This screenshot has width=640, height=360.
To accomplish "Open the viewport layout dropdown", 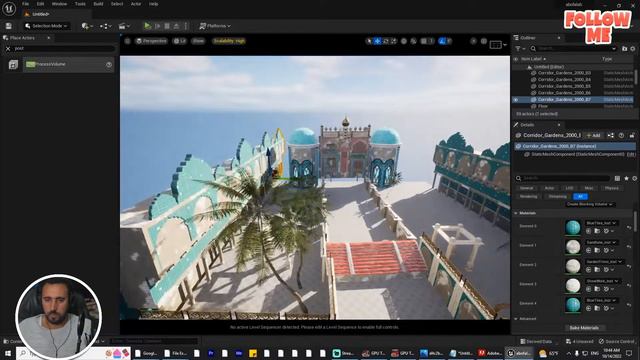I will click(498, 44).
